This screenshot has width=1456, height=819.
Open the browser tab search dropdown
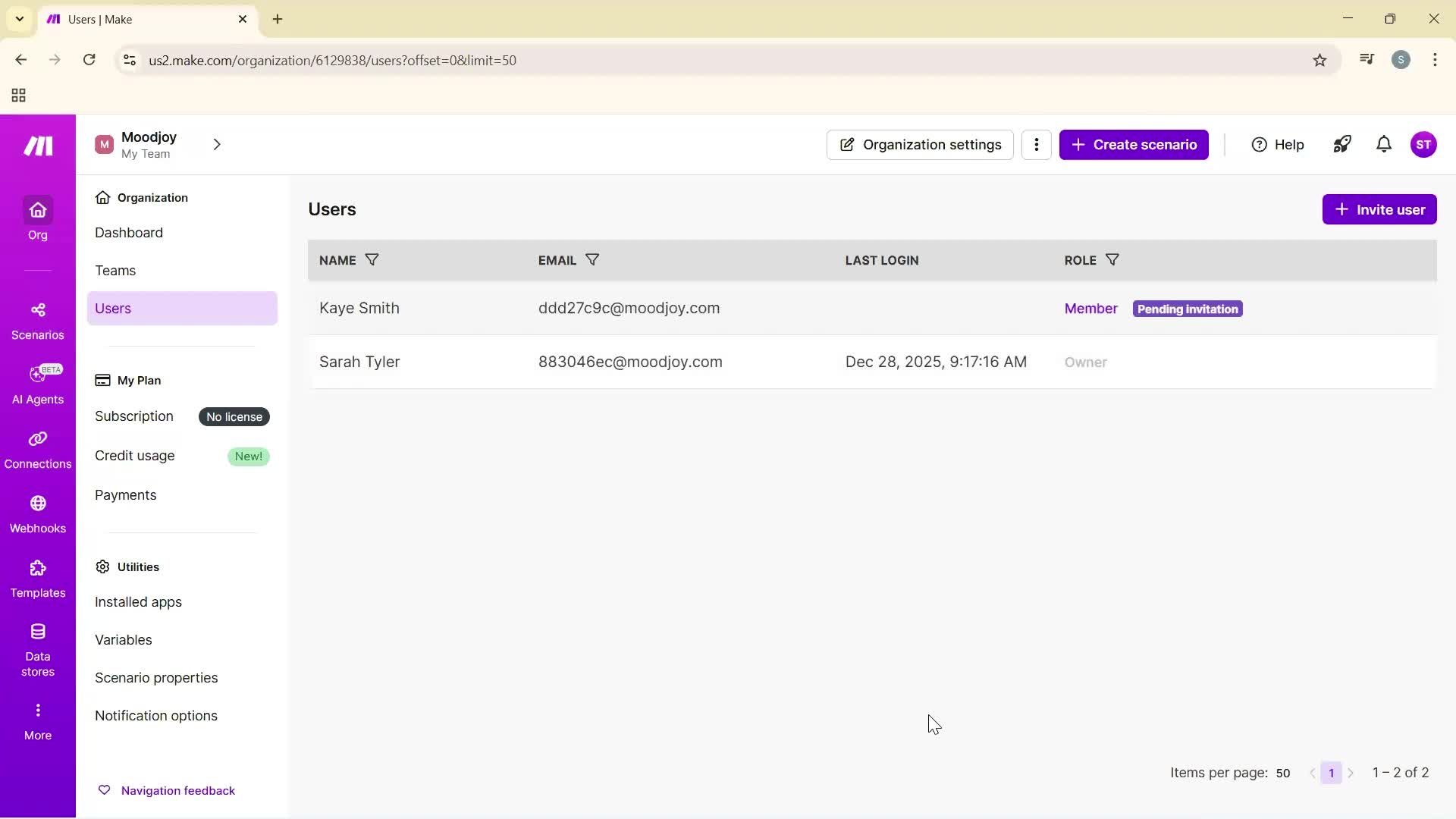coord(19,19)
